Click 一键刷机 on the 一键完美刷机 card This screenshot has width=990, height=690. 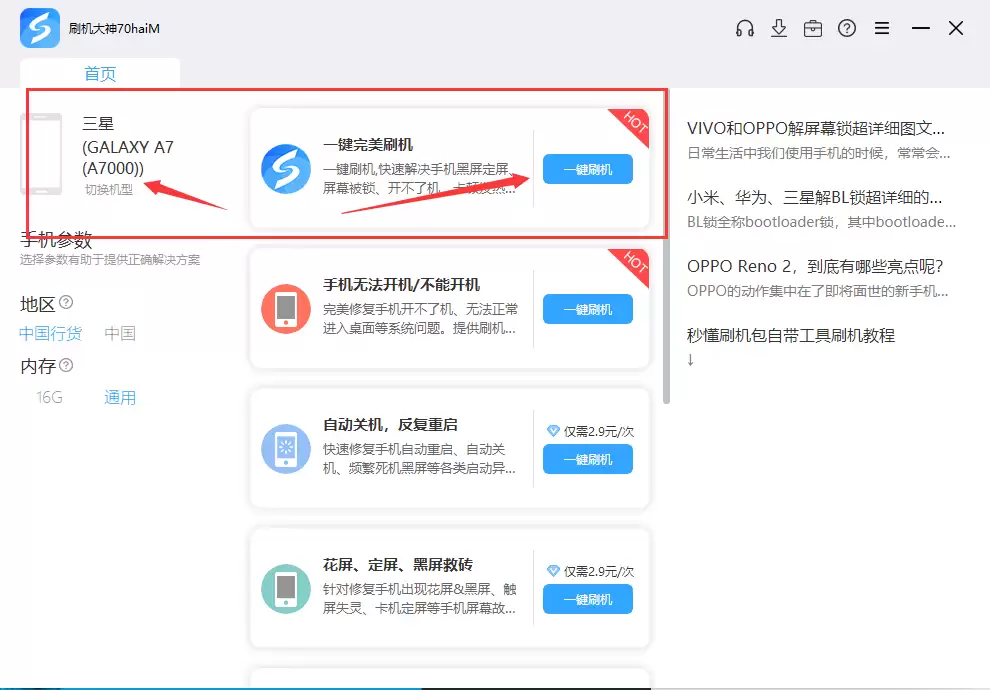click(x=586, y=169)
